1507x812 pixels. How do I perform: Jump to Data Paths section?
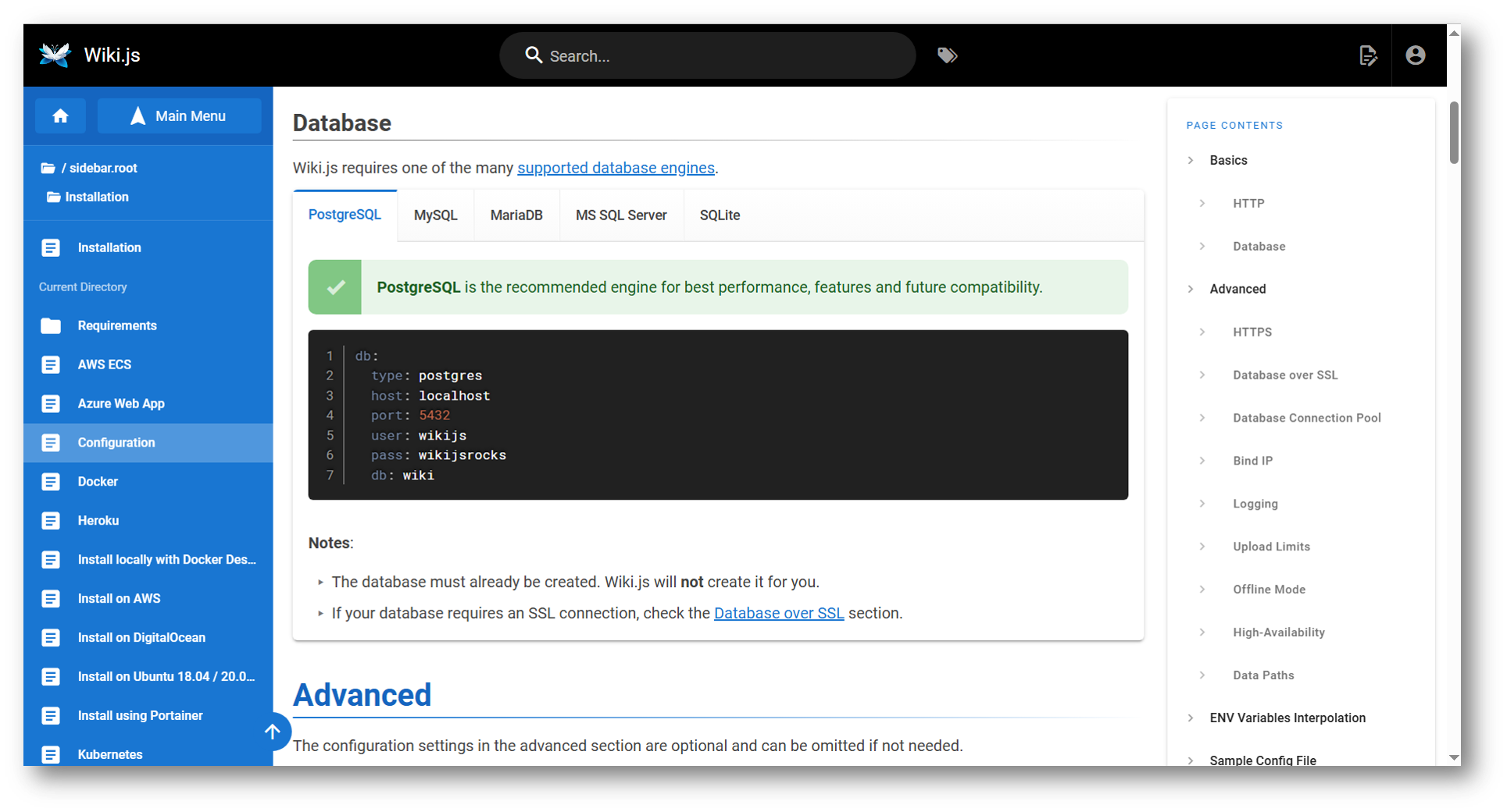click(1263, 675)
